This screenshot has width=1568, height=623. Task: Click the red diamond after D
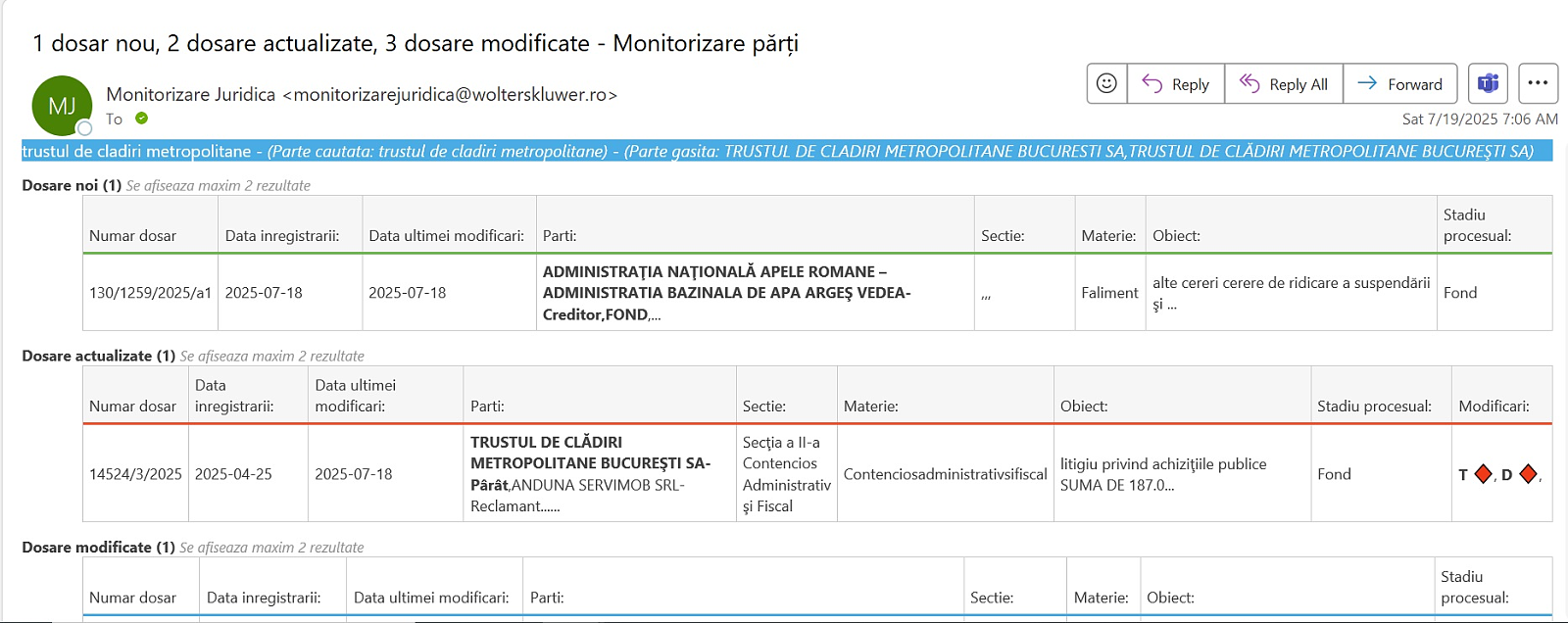[1528, 475]
